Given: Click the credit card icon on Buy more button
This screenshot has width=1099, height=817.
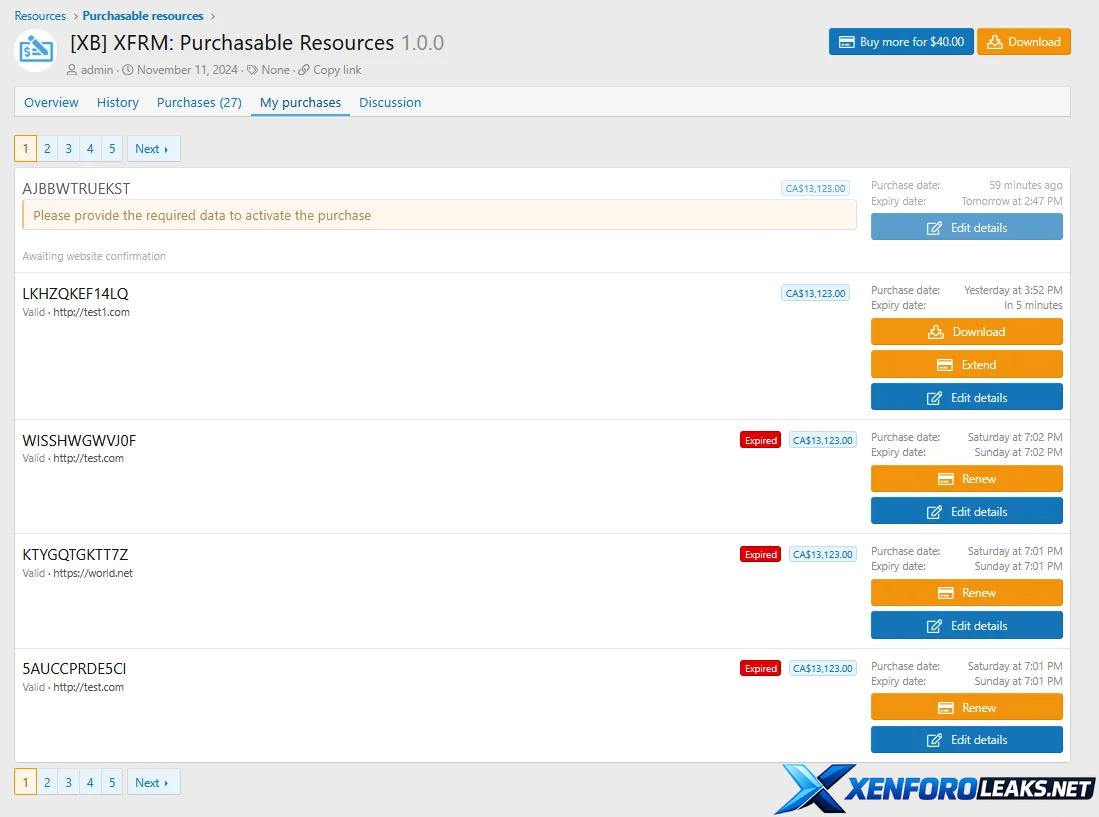Looking at the screenshot, I should [x=846, y=42].
